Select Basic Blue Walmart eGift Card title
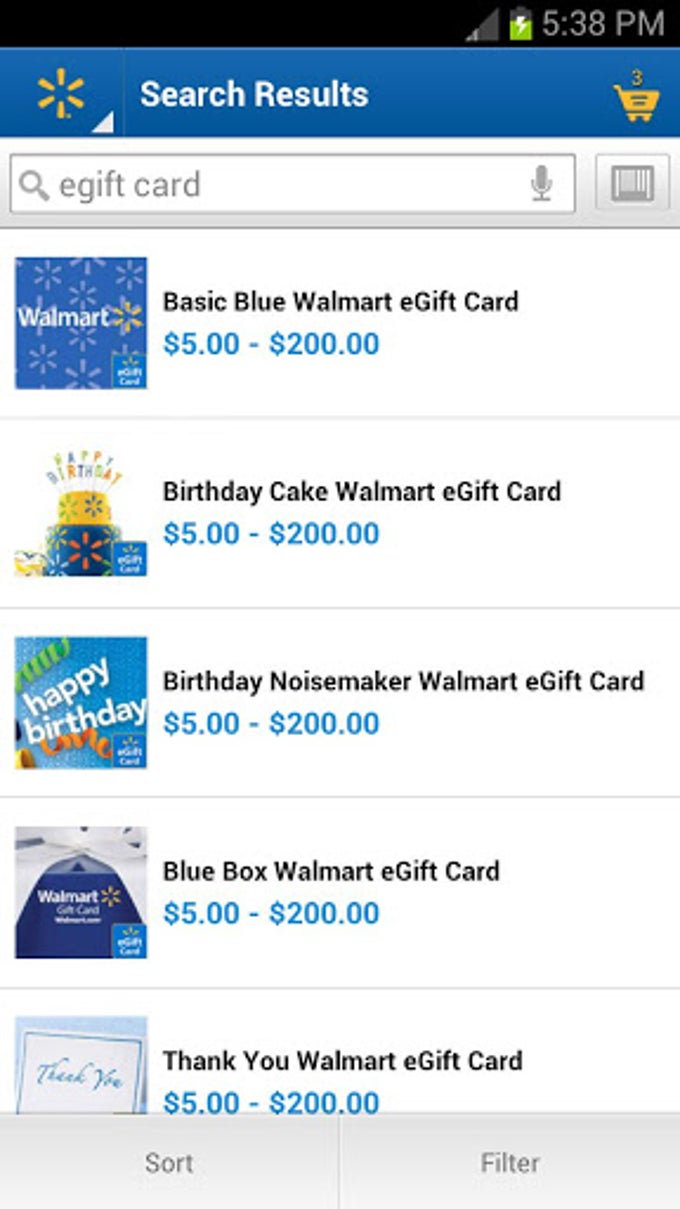Screen dimensions: 680x1209 [x=340, y=301]
